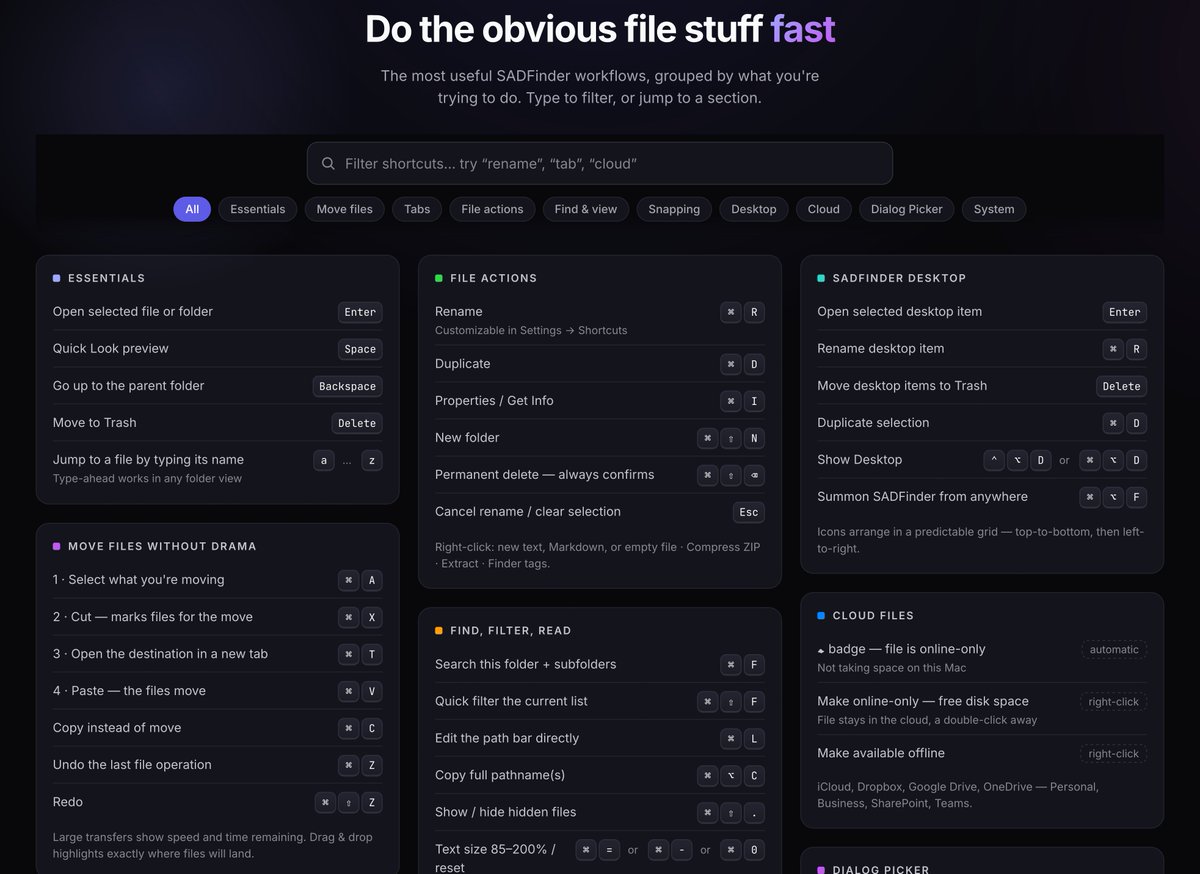Click the V key badge for Paste

tap(371, 691)
